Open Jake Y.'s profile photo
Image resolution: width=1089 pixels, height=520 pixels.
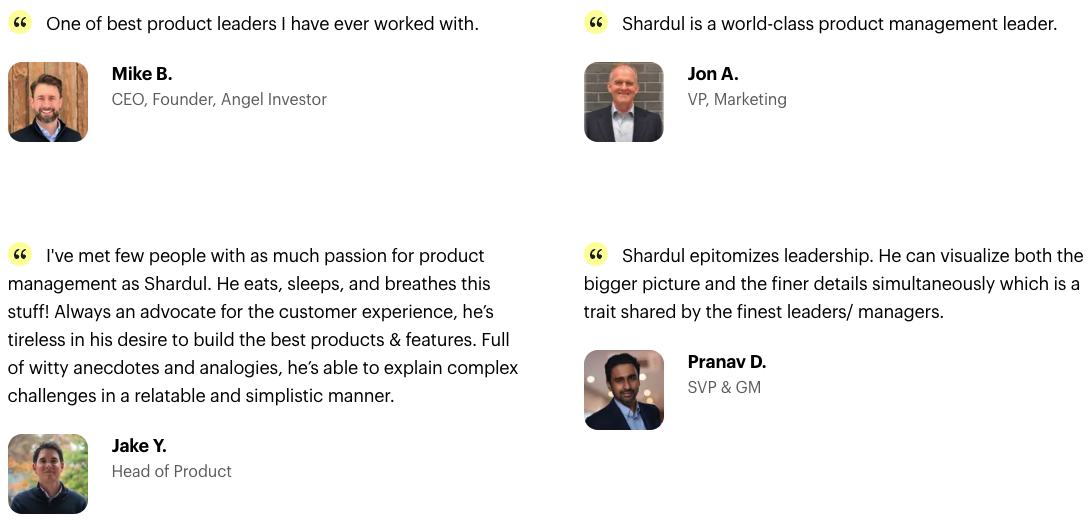48,473
